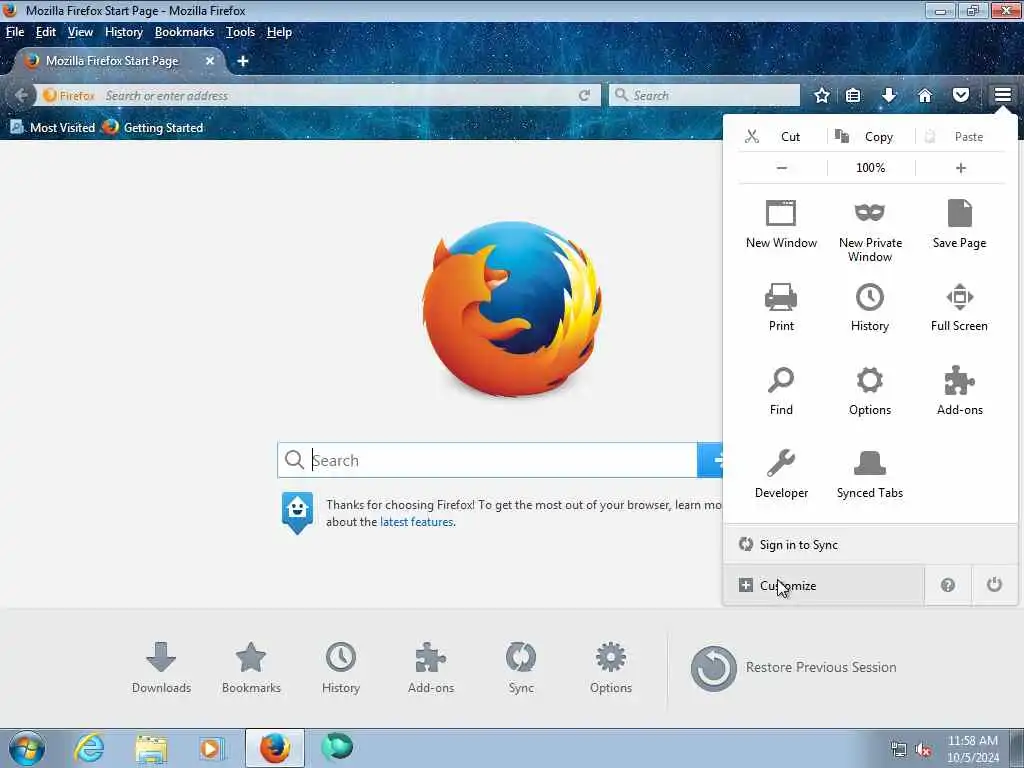This screenshot has width=1024, height=768.
Task: Open History from start page bottom
Action: [341, 667]
